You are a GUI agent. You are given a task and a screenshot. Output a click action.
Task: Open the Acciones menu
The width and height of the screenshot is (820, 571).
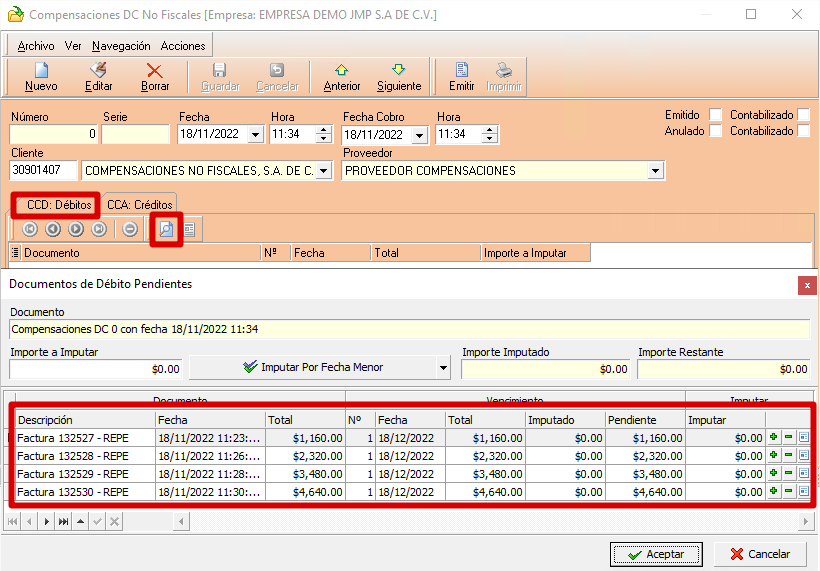[183, 46]
